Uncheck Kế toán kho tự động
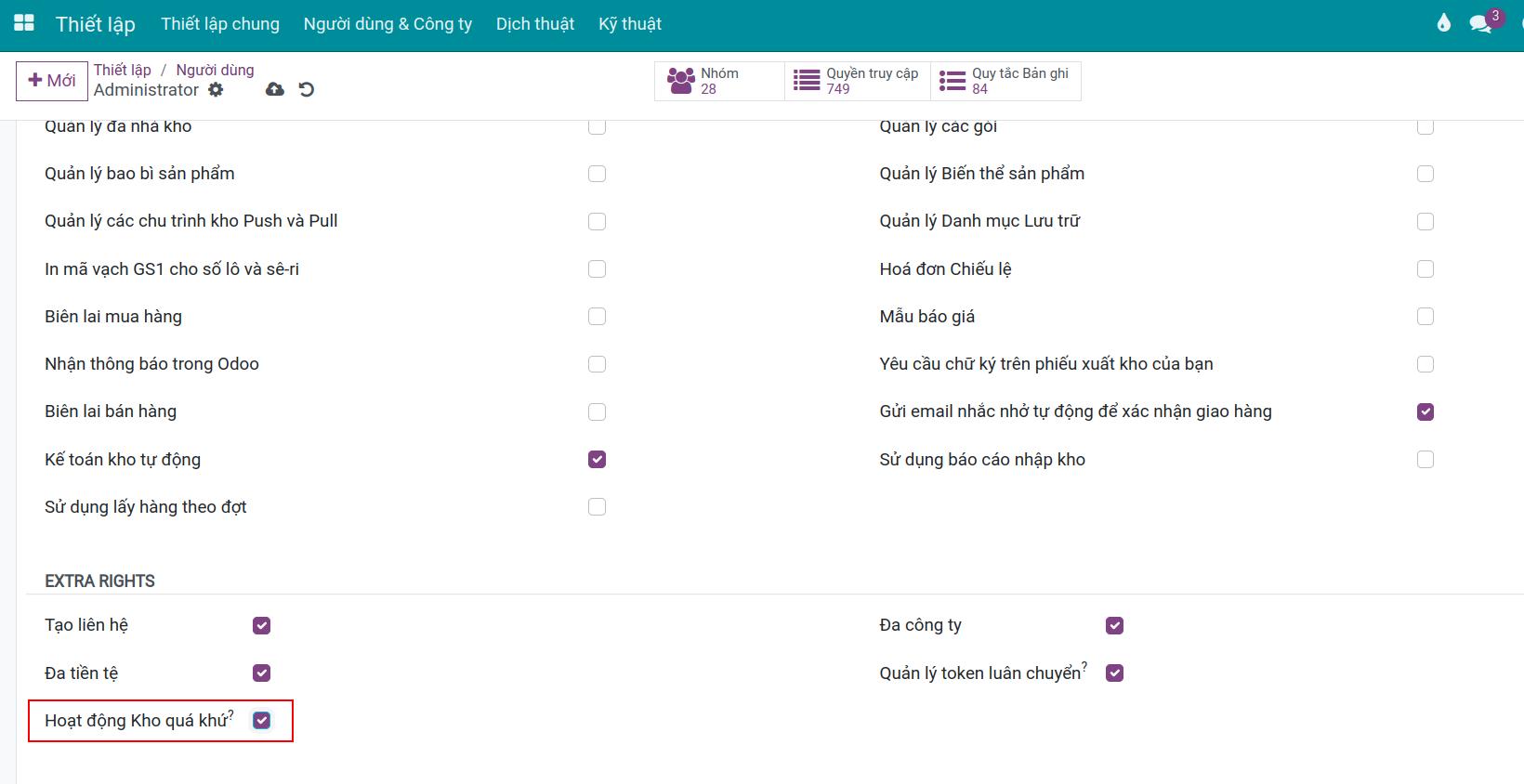The image size is (1524, 784). click(x=597, y=459)
